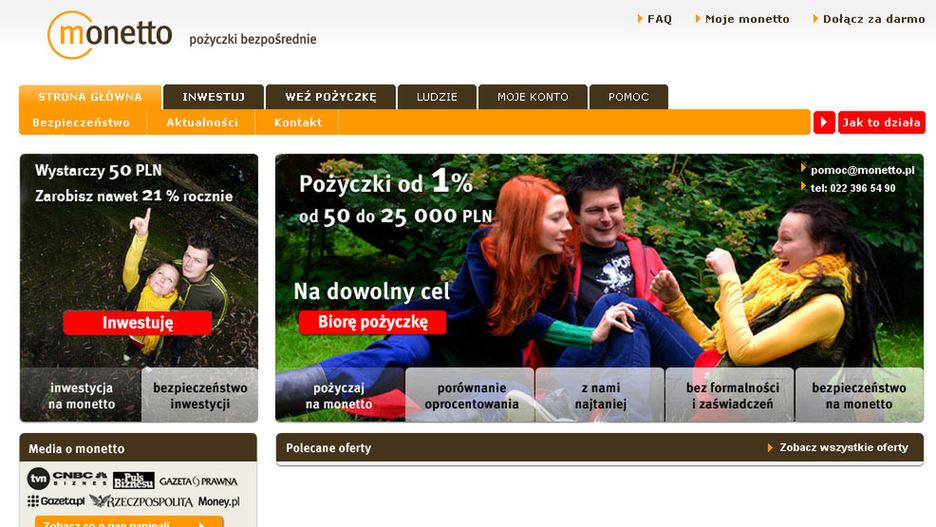
Task: Select inwestycja na monetto panel tab
Action: 81,395
